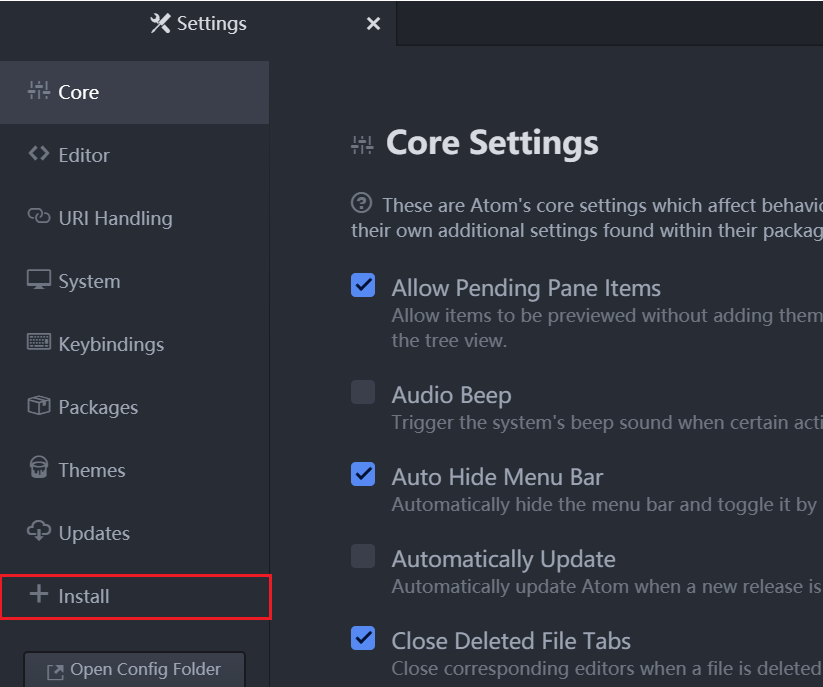This screenshot has width=823, height=687.
Task: Uncheck Close Deleted File Tabs
Action: [363, 638]
